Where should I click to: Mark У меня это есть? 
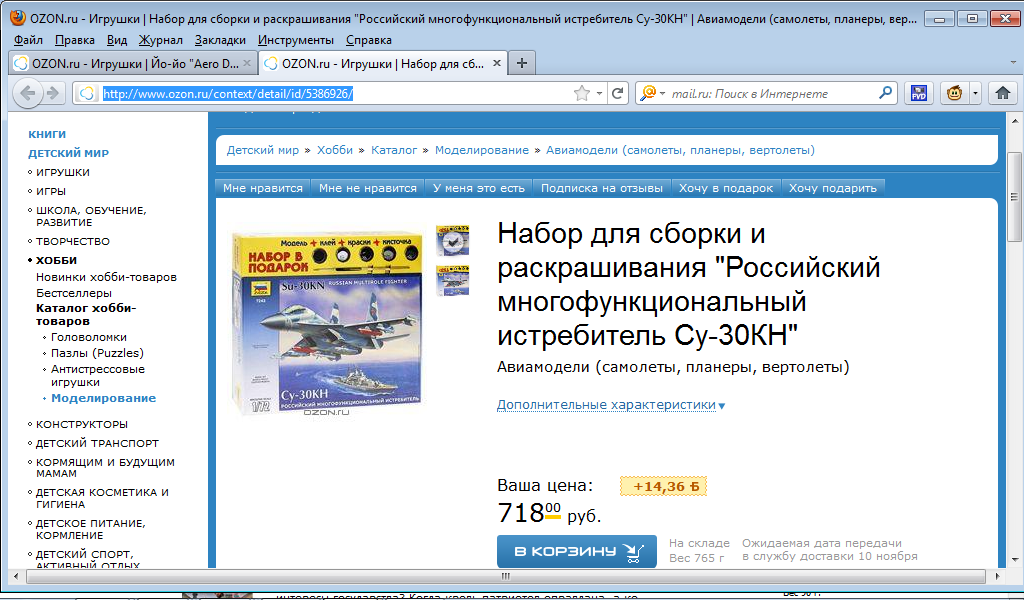click(479, 188)
